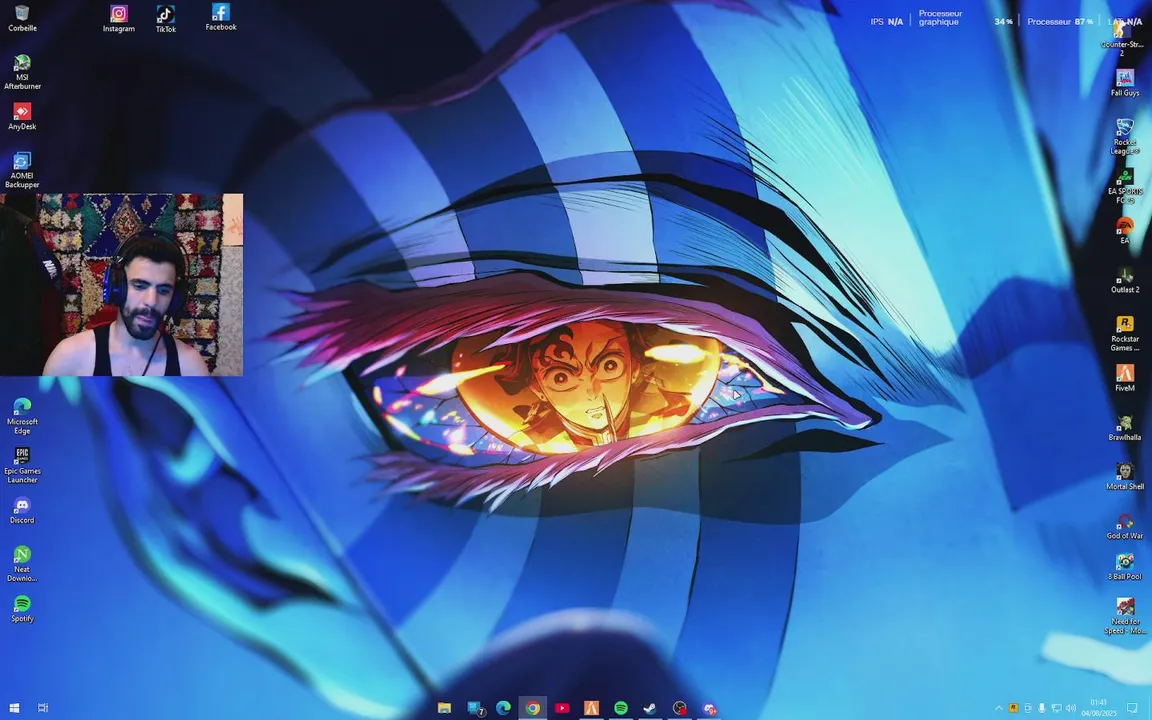Select the TikTok desktop shortcut
The height and width of the screenshot is (720, 1152).
(x=165, y=19)
